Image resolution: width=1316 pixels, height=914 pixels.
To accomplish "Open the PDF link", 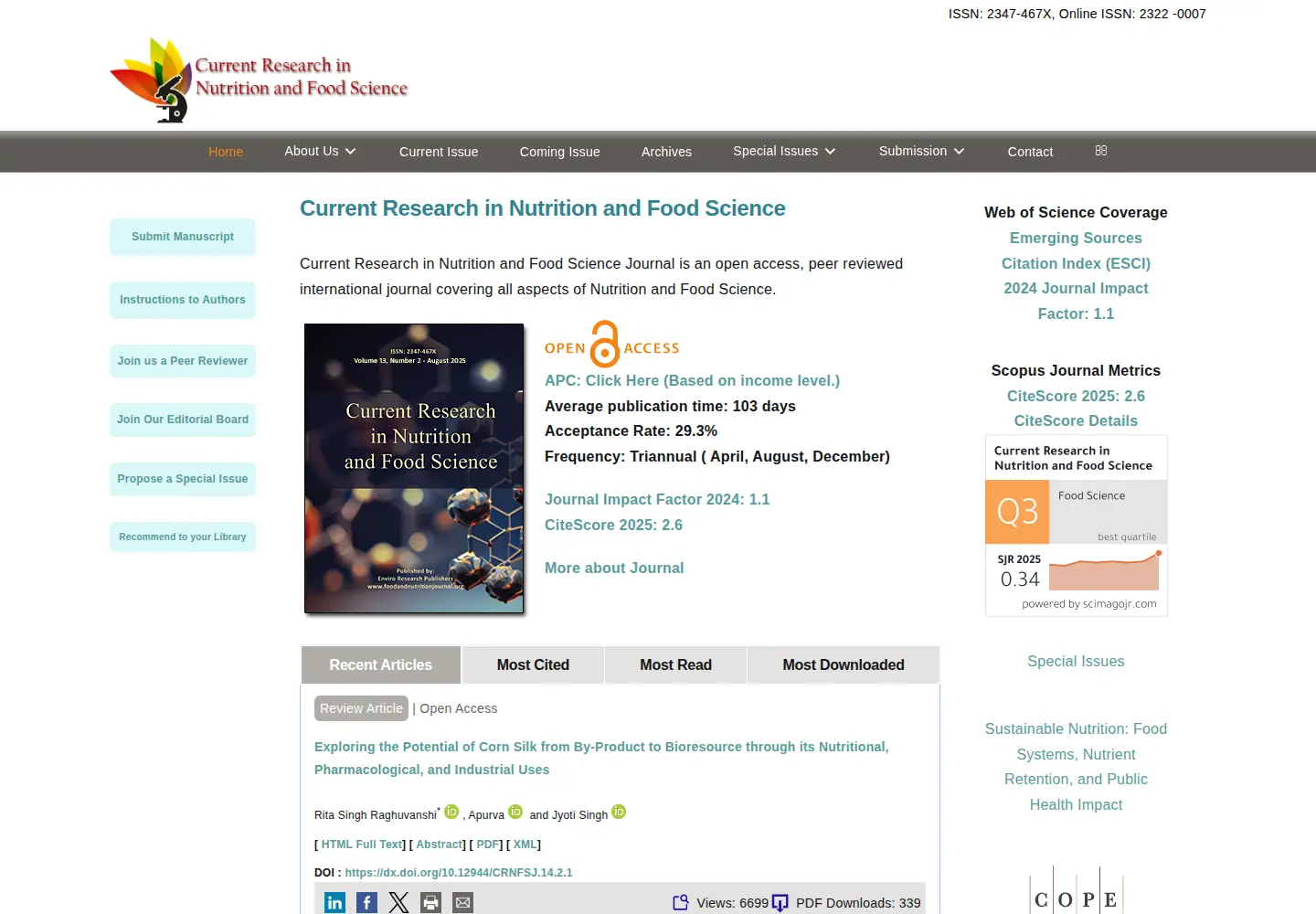I will tap(488, 845).
